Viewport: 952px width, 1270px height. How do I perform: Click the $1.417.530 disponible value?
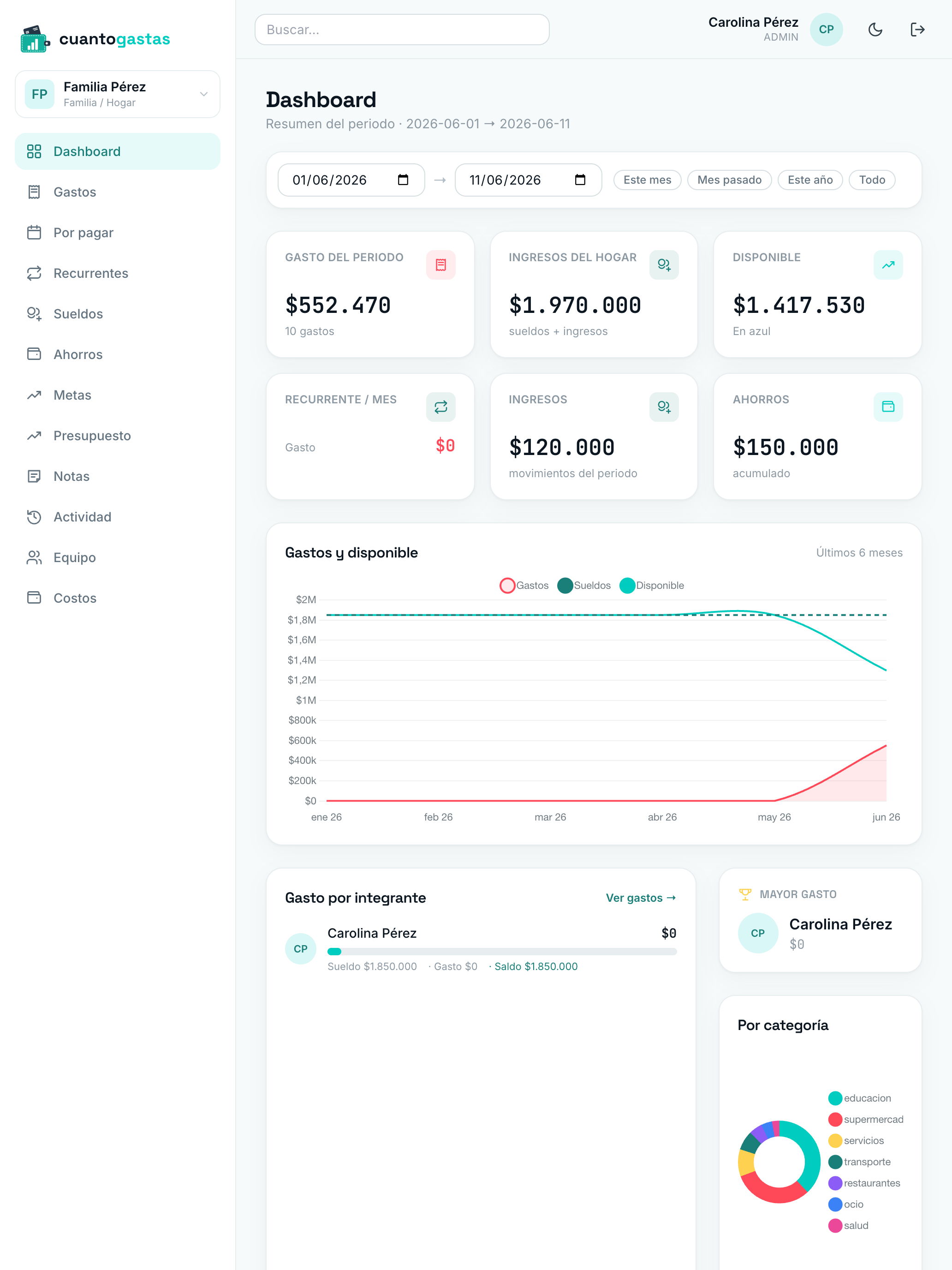tap(799, 305)
